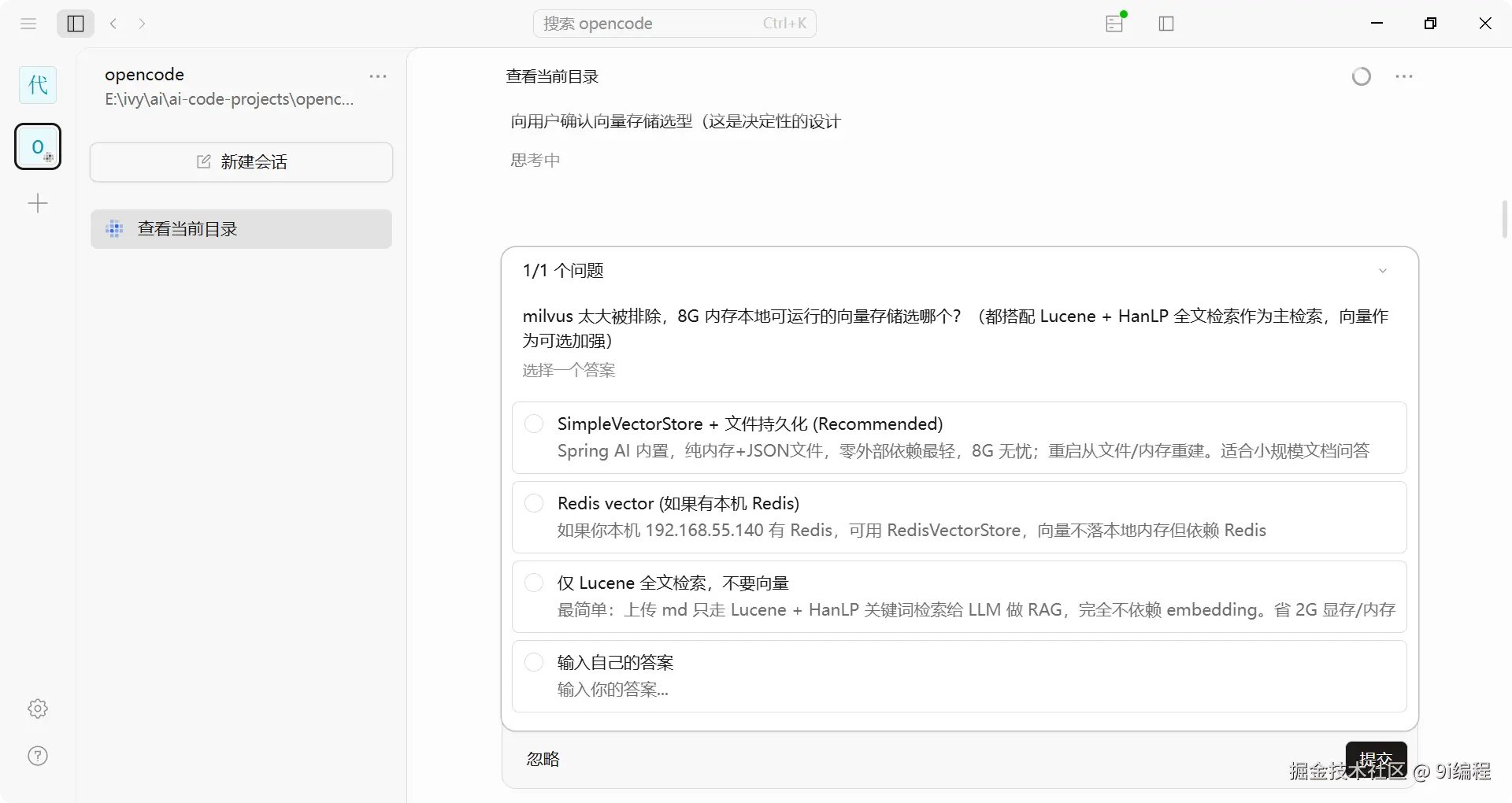Open the status panel icon with green dot
The width and height of the screenshot is (1512, 803).
coord(1115,23)
